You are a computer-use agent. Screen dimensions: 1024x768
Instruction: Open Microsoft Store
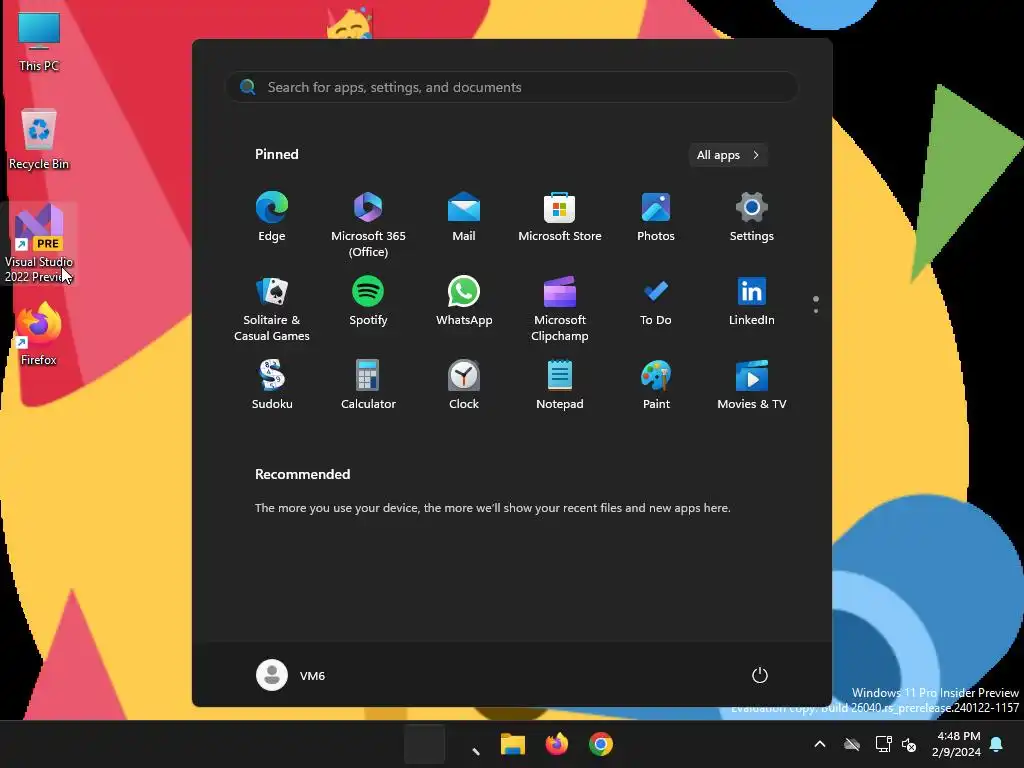[560, 217]
